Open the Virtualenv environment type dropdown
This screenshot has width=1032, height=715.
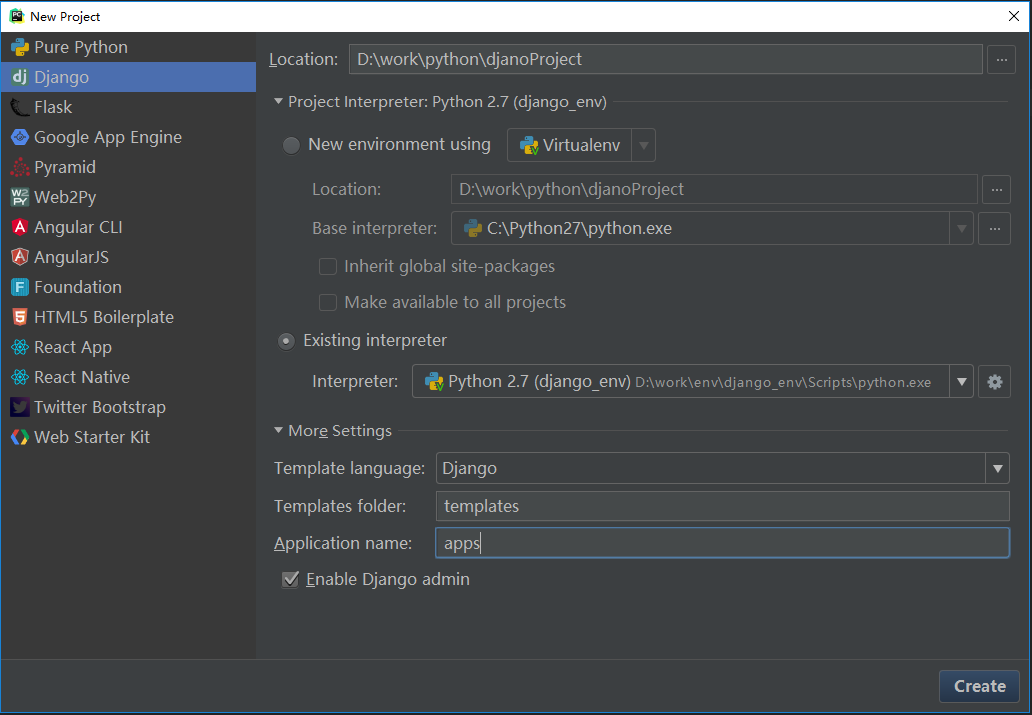point(644,145)
